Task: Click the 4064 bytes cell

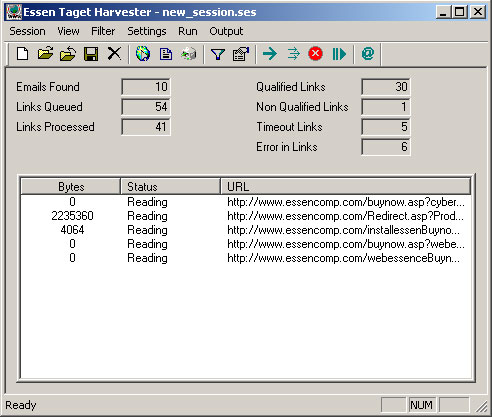Action: click(x=72, y=230)
